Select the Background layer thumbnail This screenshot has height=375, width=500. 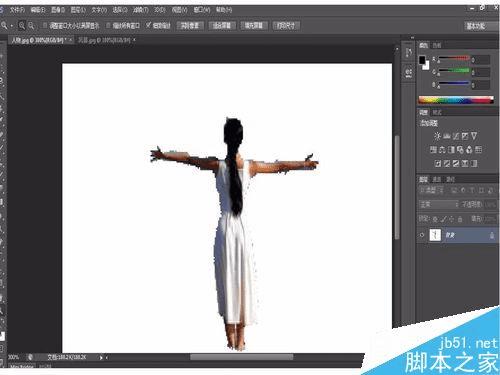point(435,235)
